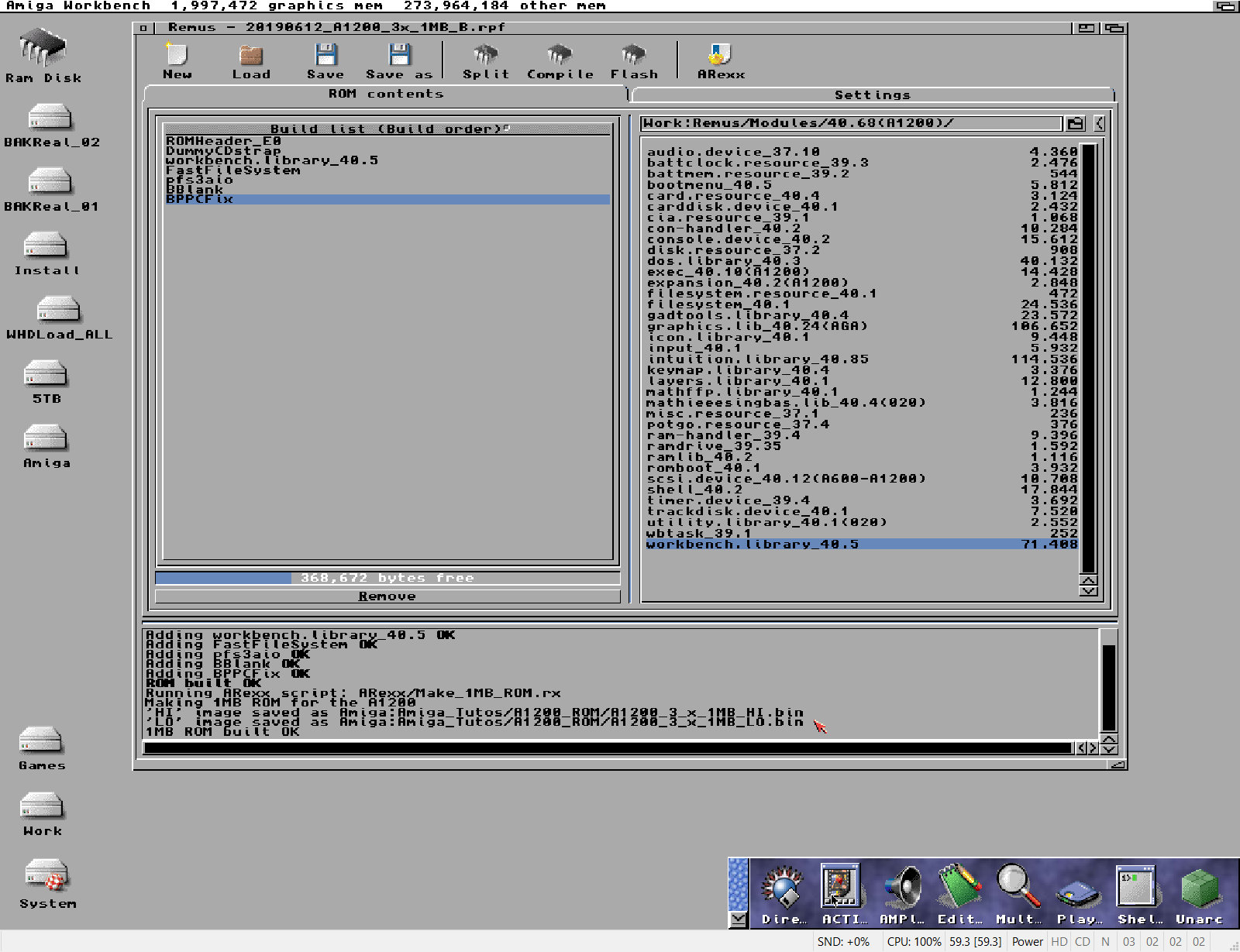Launch the Play... dock icon
This screenshot has width=1240, height=952.
pyautogui.click(x=1079, y=895)
